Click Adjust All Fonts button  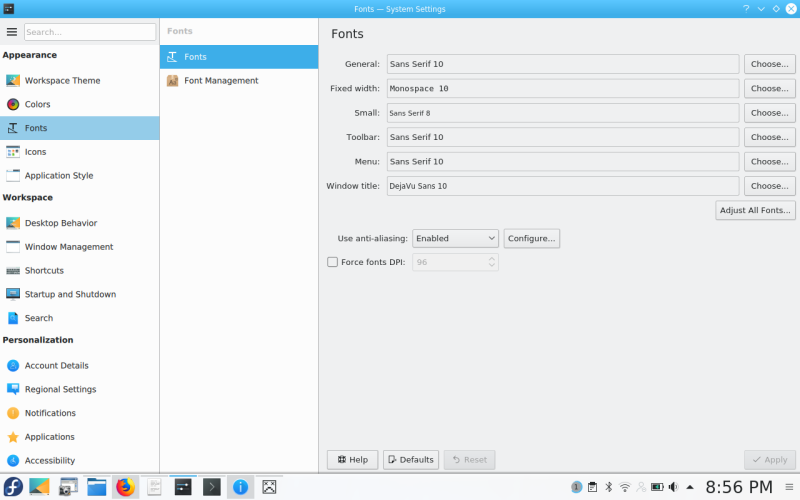click(x=755, y=210)
